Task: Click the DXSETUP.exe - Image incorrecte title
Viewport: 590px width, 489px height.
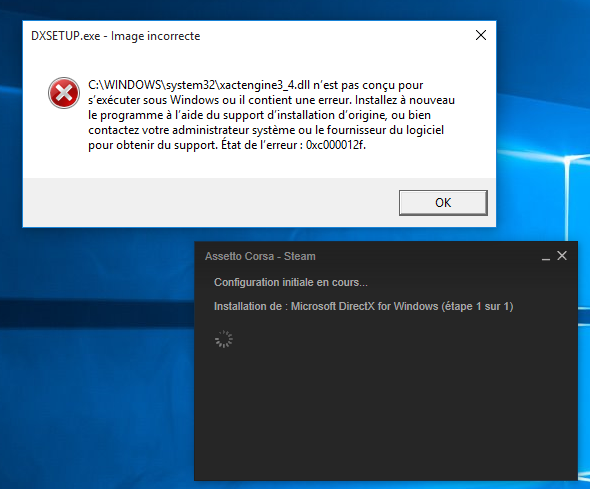Action: click(116, 36)
